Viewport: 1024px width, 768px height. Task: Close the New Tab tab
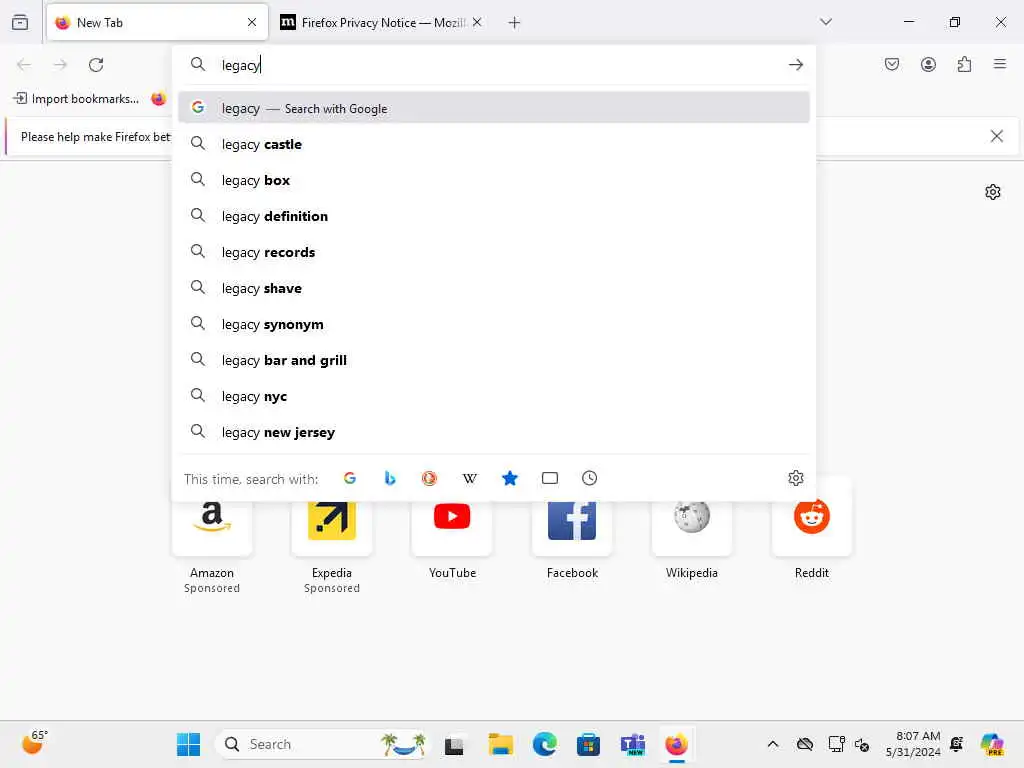coord(252,22)
